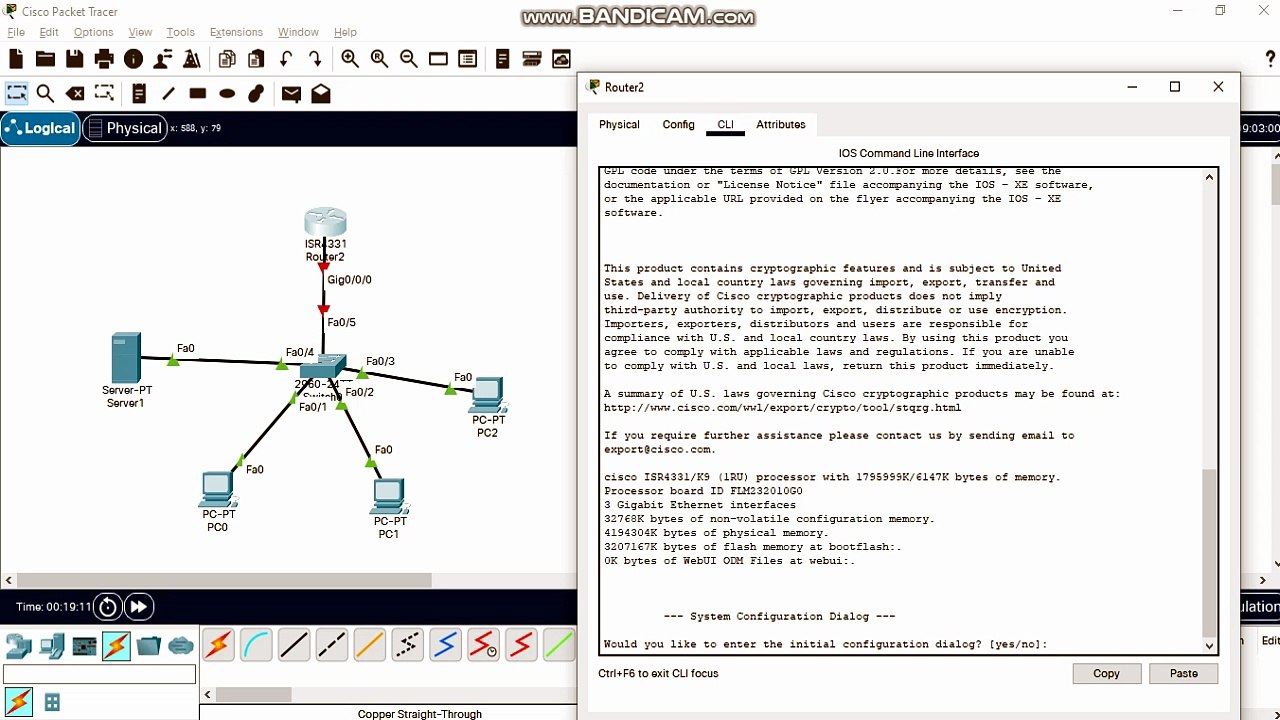The height and width of the screenshot is (720, 1280).
Task: Open the drawing palette rectangle icon
Action: tap(438, 59)
